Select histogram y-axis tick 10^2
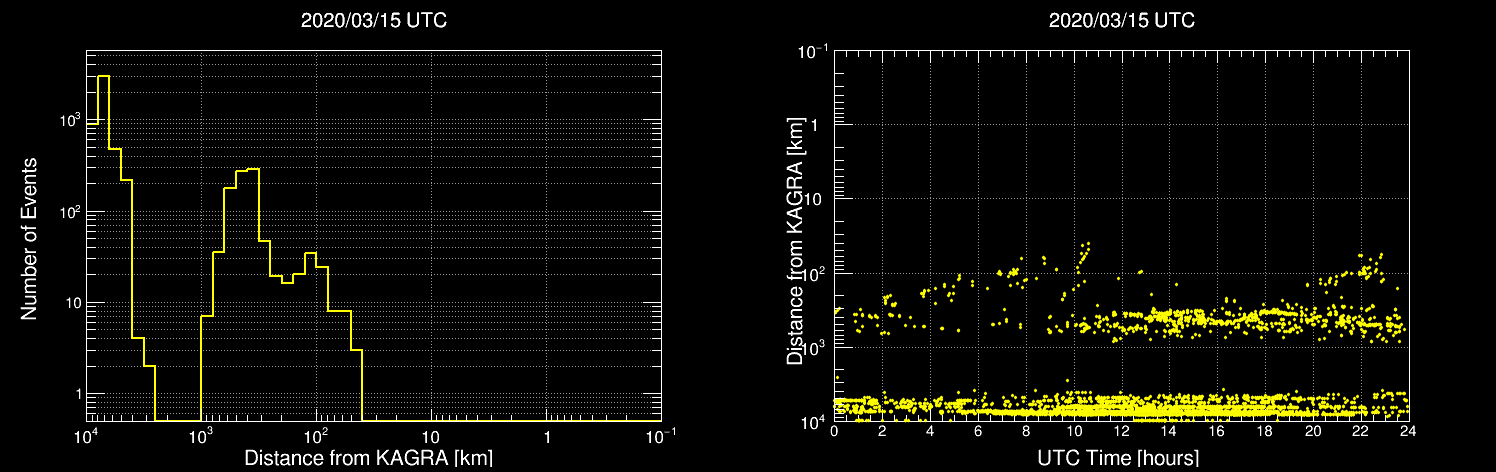This screenshot has height=472, width=1496. point(69,211)
